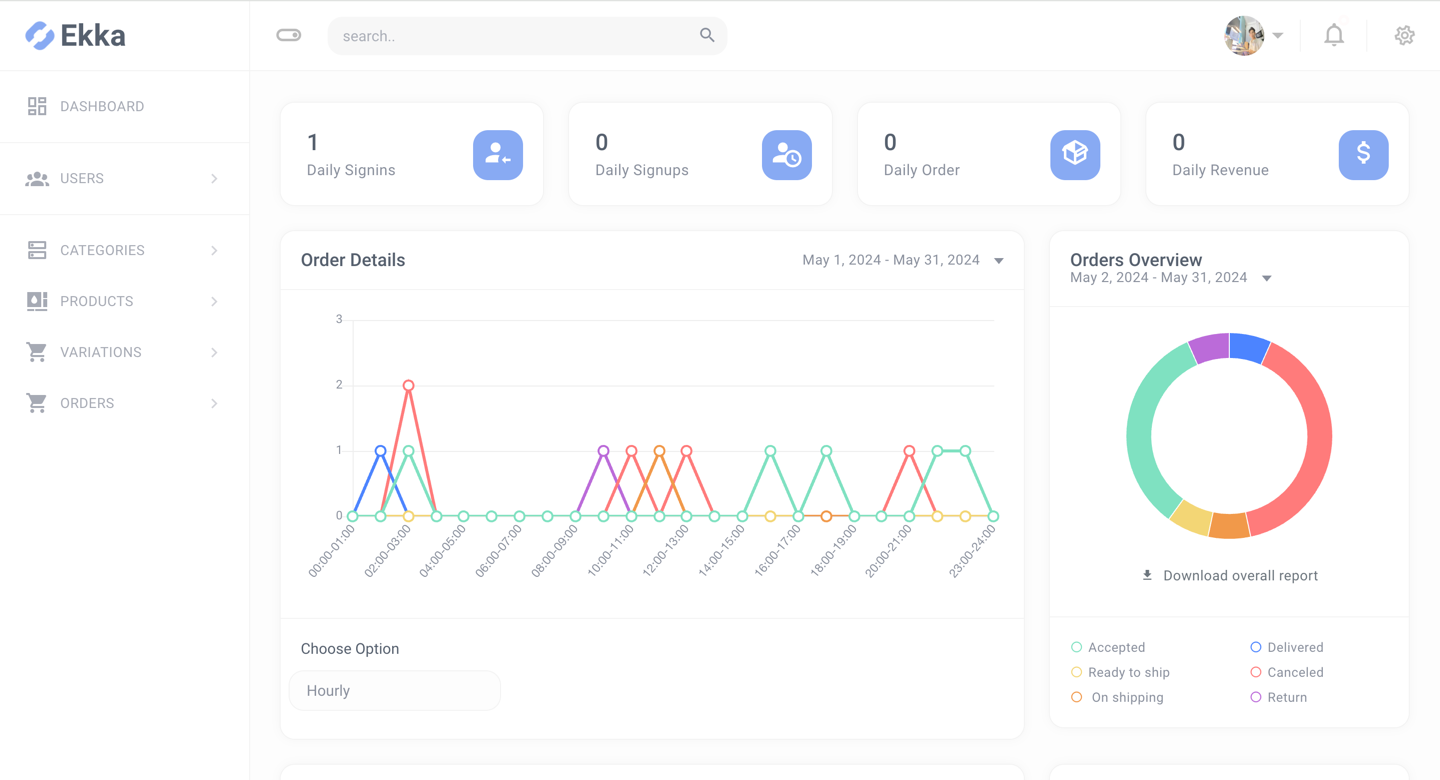The height and width of the screenshot is (780, 1440).
Task: Click the Ekka logo icon
Action: tap(40, 36)
